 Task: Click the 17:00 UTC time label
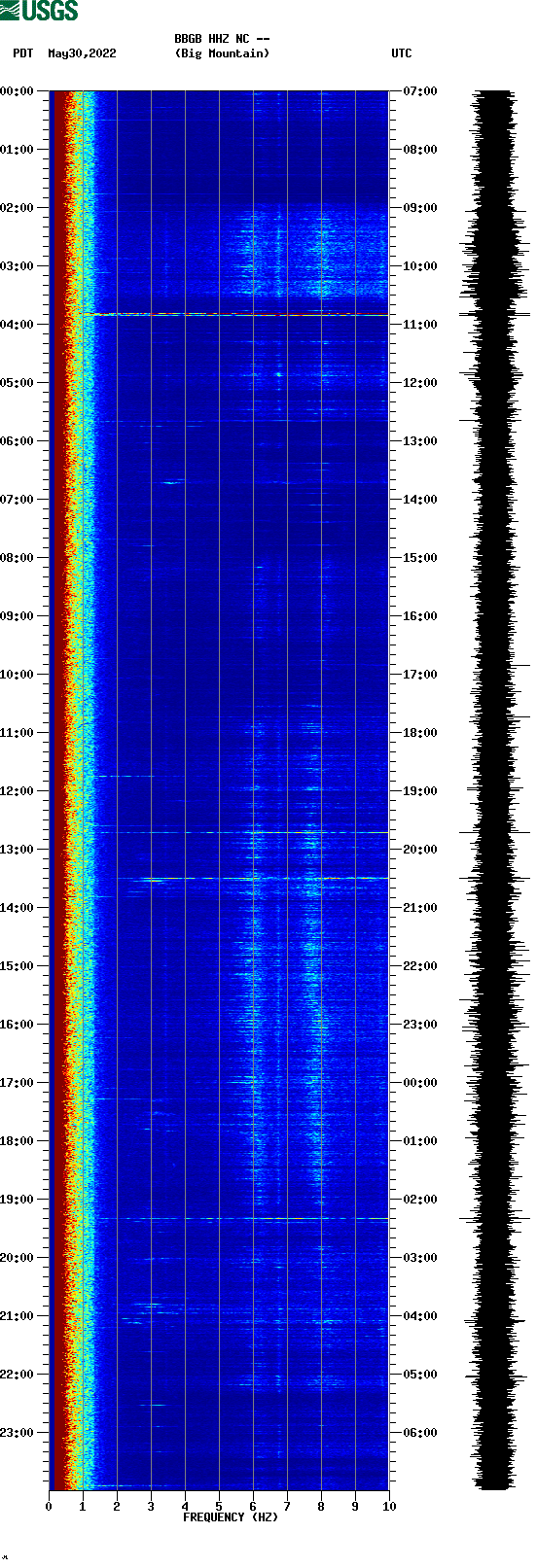click(419, 674)
